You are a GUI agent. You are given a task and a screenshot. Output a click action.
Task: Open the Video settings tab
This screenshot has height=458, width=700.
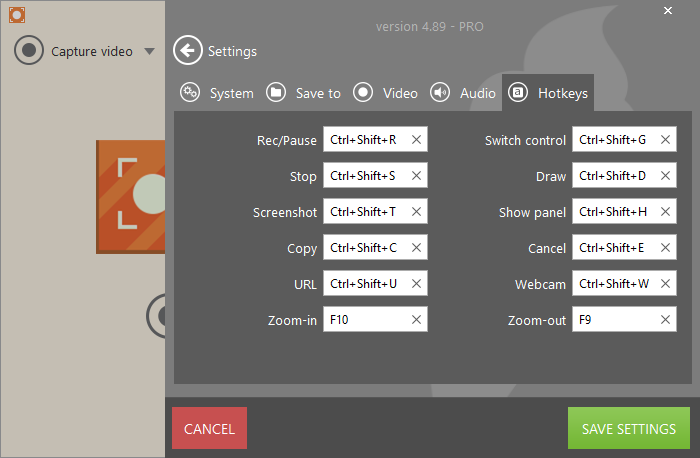(x=386, y=93)
